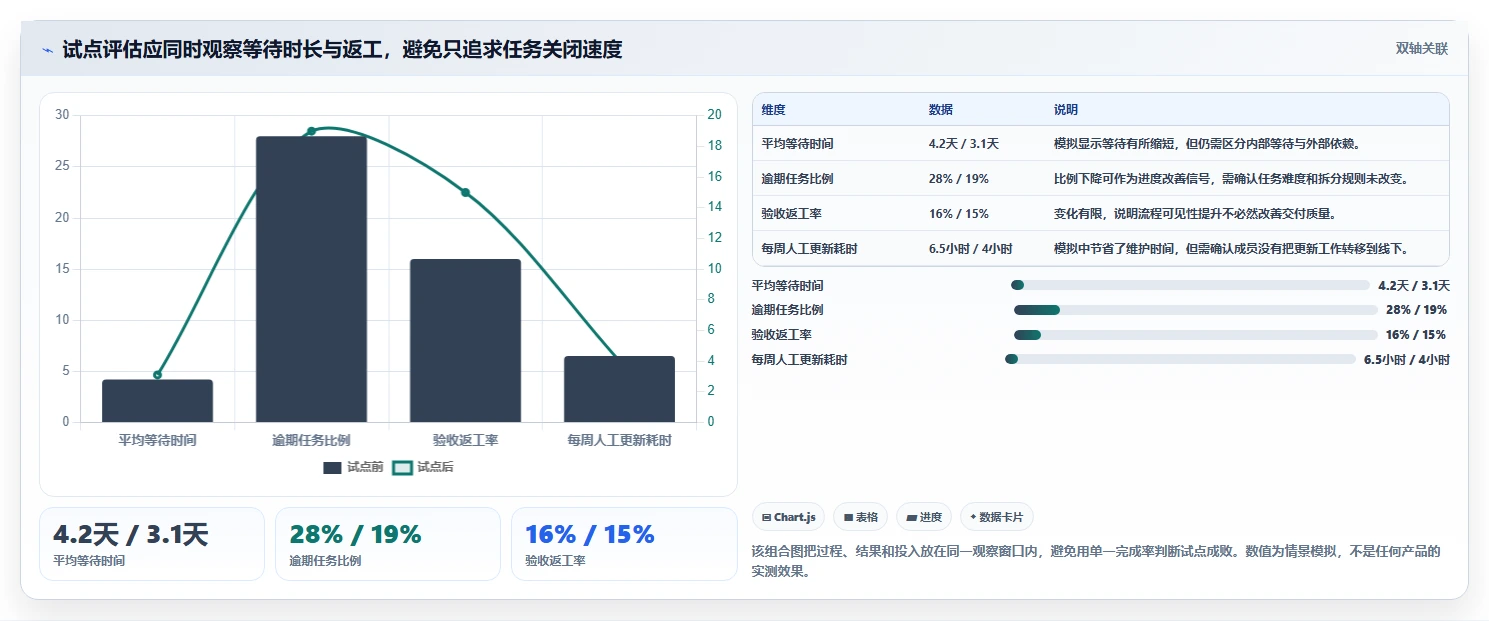Image resolution: width=1489 pixels, height=621 pixels.
Task: Click table value 28% / 19%
Action: (x=959, y=179)
